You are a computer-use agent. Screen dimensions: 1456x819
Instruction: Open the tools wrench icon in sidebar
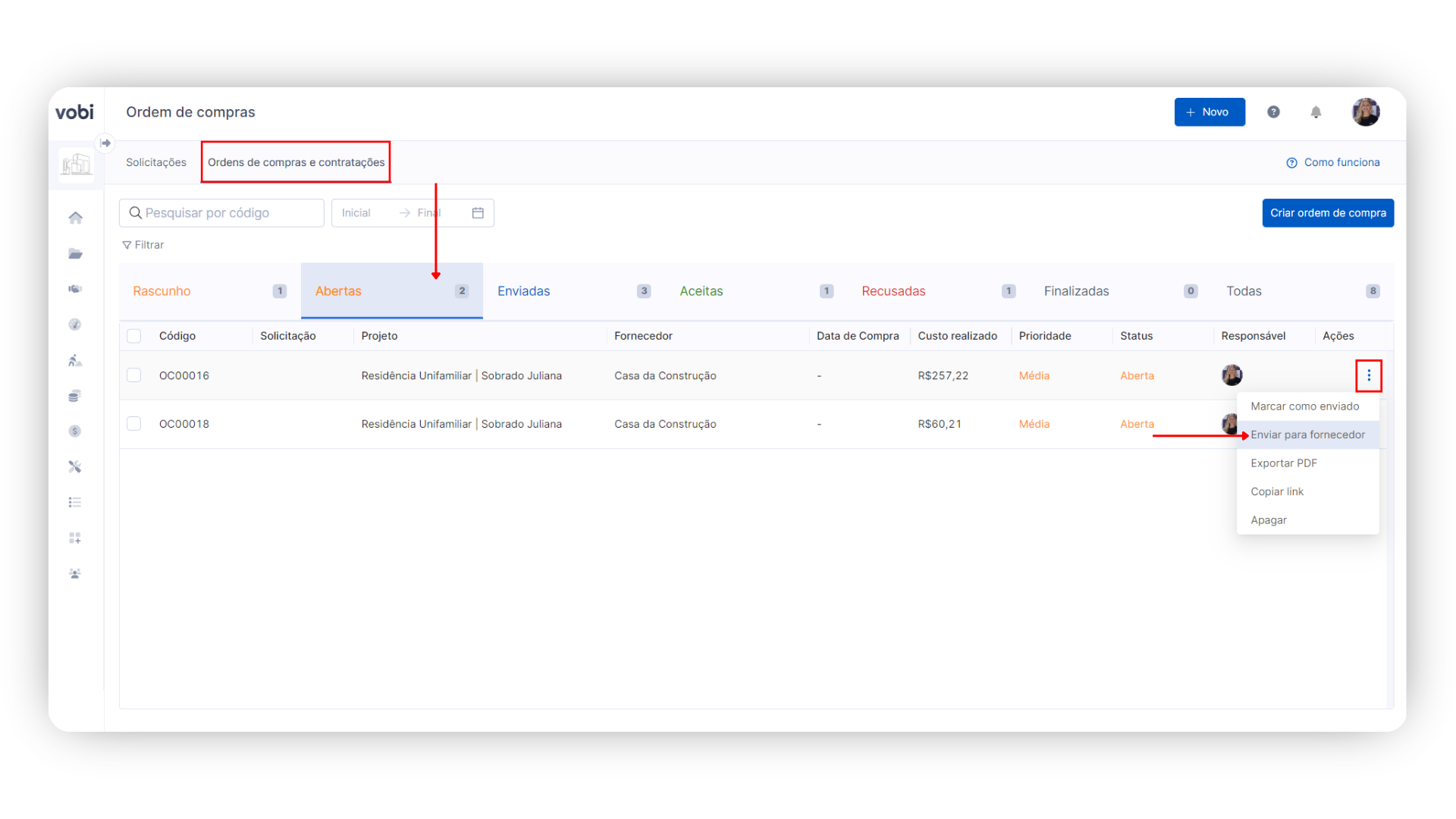[x=75, y=467]
